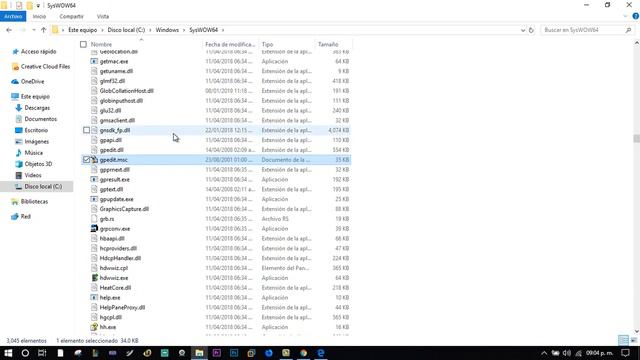Image resolution: width=640 pixels, height=360 pixels.
Task: Click the scrollbar down arrow
Action: tap(636, 332)
